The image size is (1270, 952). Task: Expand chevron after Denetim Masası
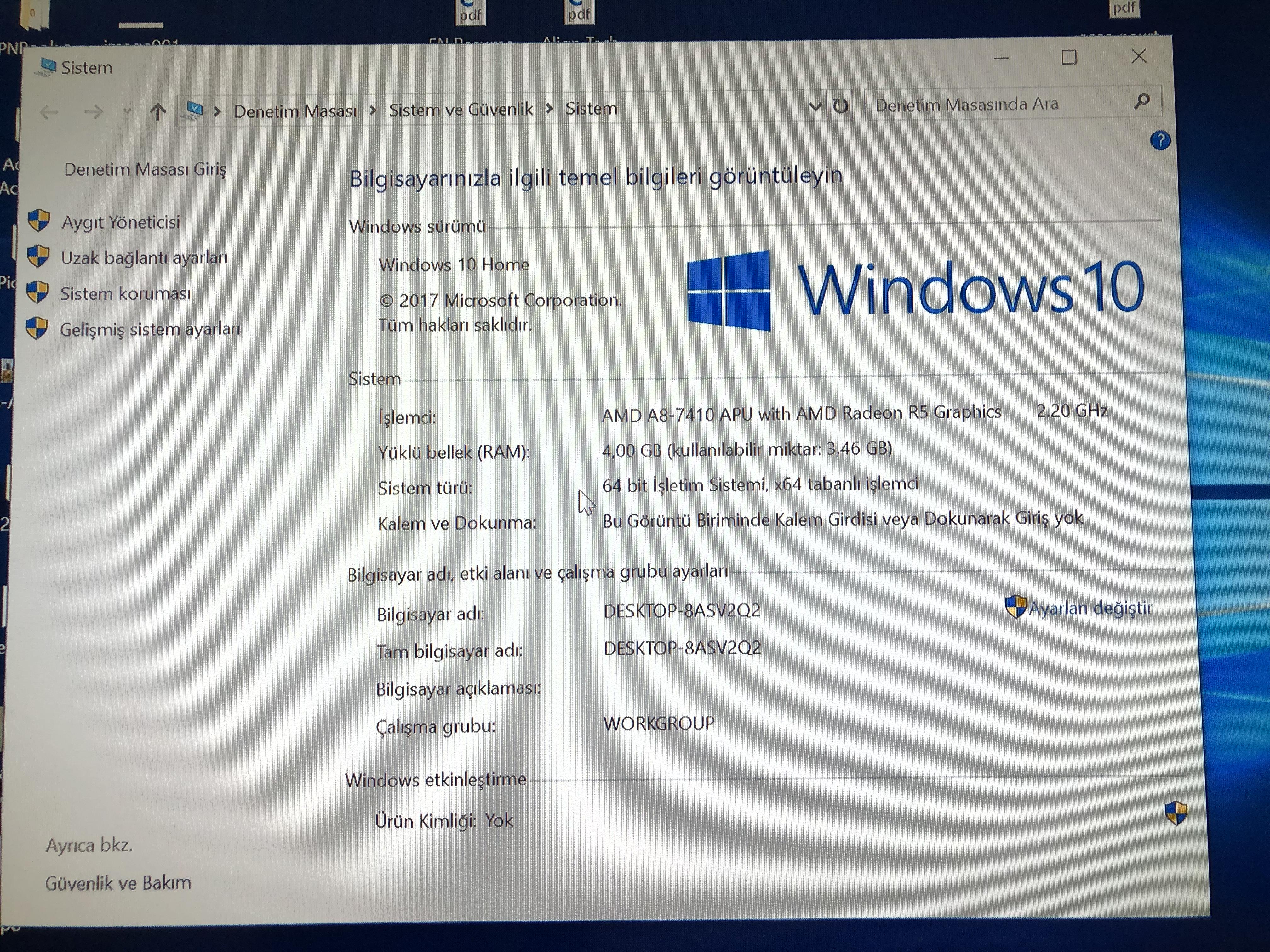(373, 110)
